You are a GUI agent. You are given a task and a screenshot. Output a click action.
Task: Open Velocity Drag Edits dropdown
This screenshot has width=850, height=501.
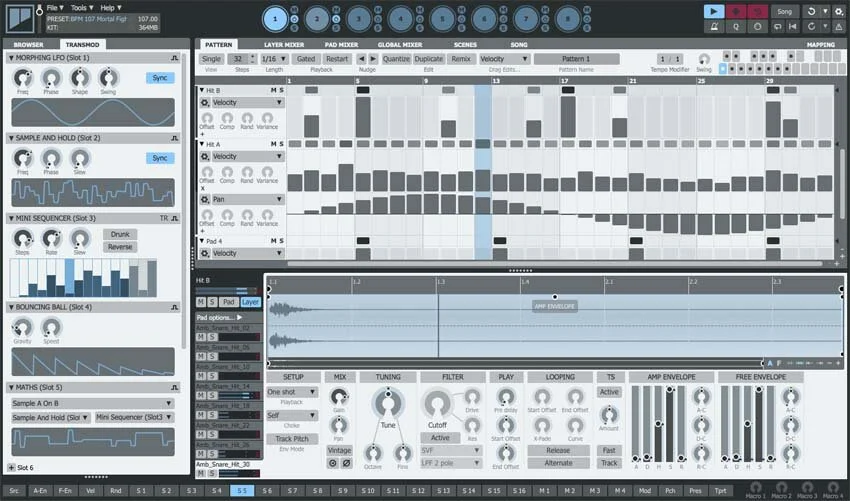504,59
